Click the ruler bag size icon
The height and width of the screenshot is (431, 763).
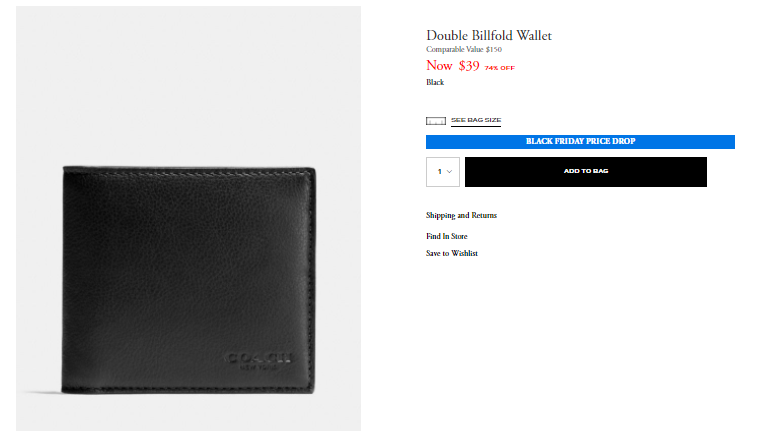pyautogui.click(x=436, y=121)
